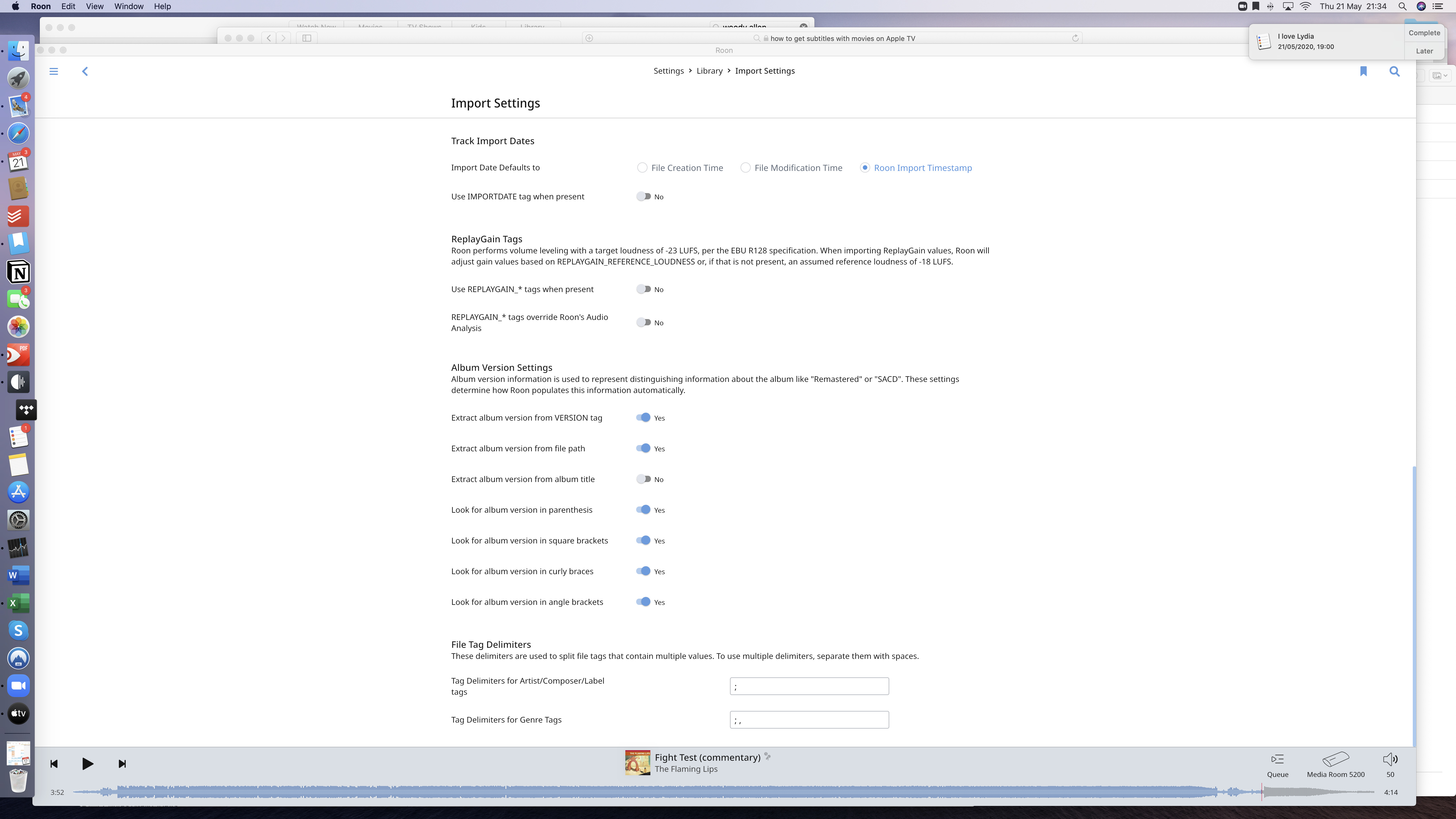Image resolution: width=1456 pixels, height=819 pixels.
Task: Open volume control showing 50
Action: tap(1390, 765)
